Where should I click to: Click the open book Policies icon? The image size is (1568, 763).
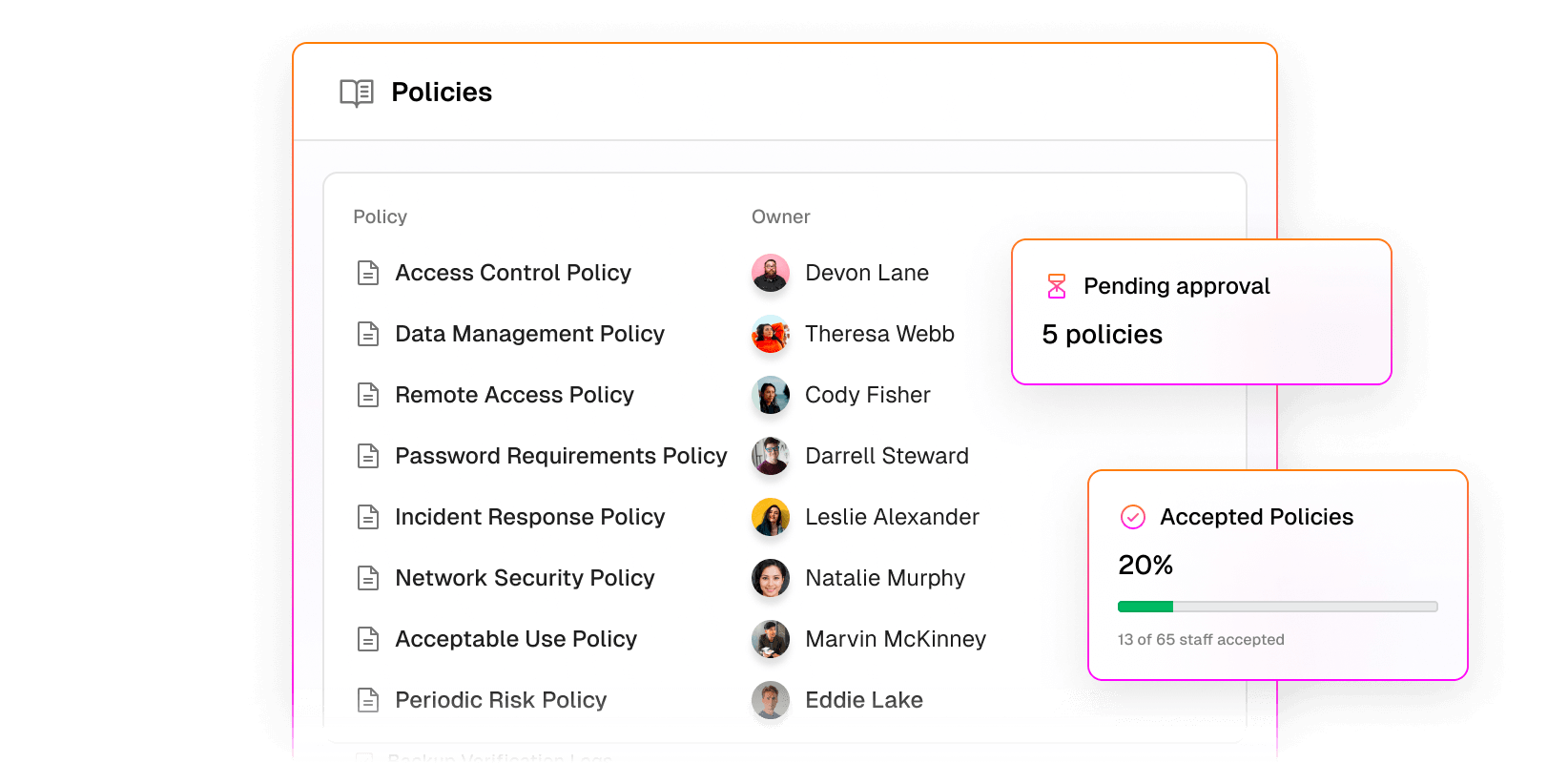(x=357, y=93)
